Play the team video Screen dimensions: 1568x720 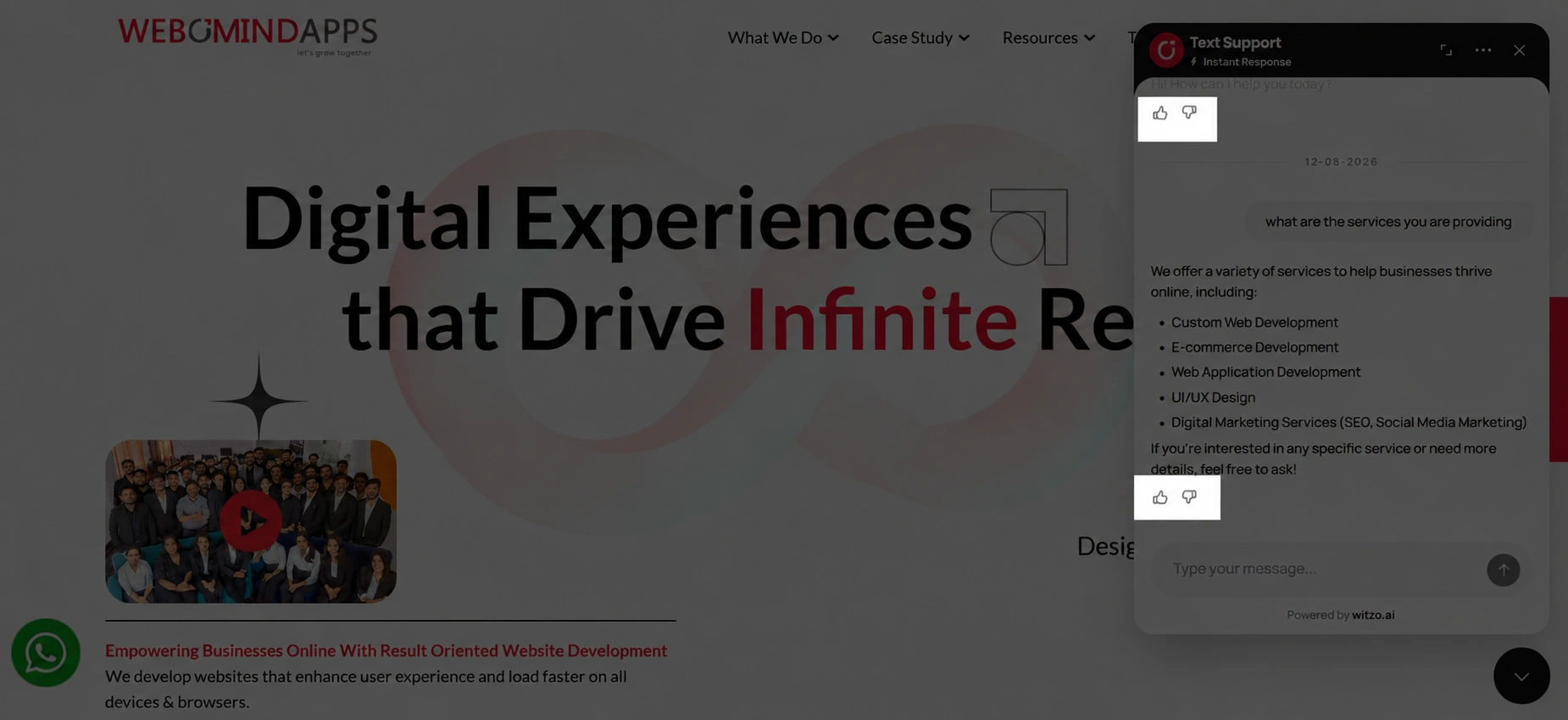(251, 521)
